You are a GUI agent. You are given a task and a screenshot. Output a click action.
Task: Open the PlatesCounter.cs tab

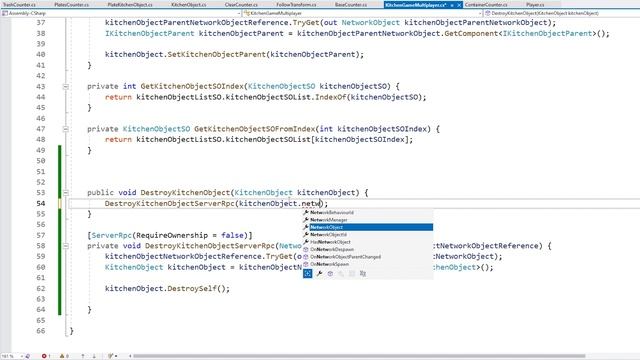71,4
